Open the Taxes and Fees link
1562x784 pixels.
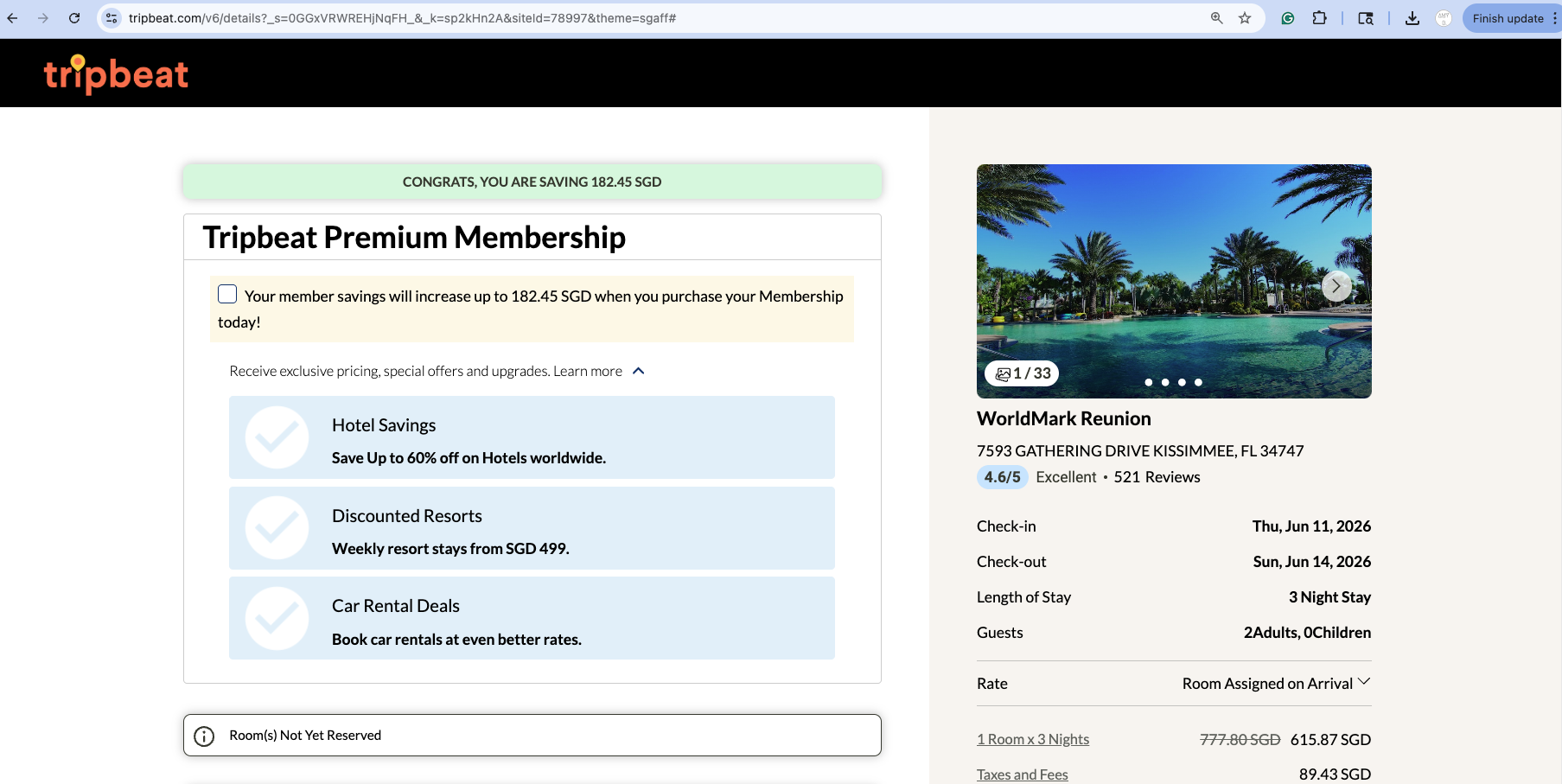[1023, 774]
